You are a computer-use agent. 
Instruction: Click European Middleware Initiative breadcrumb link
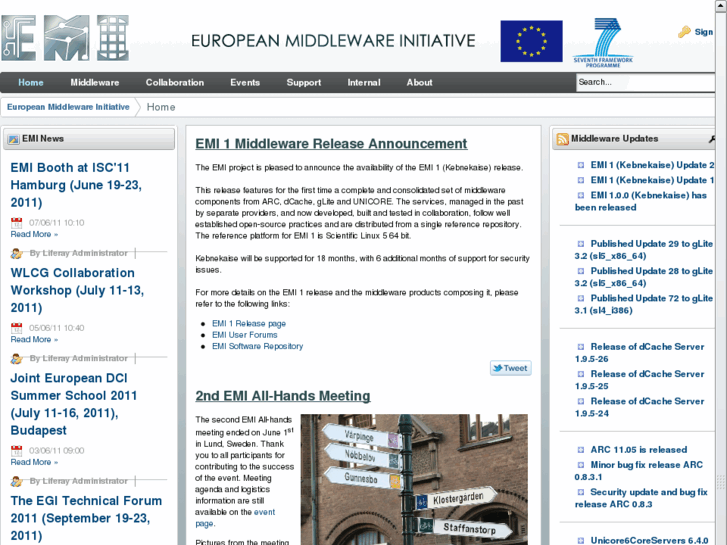pos(68,107)
